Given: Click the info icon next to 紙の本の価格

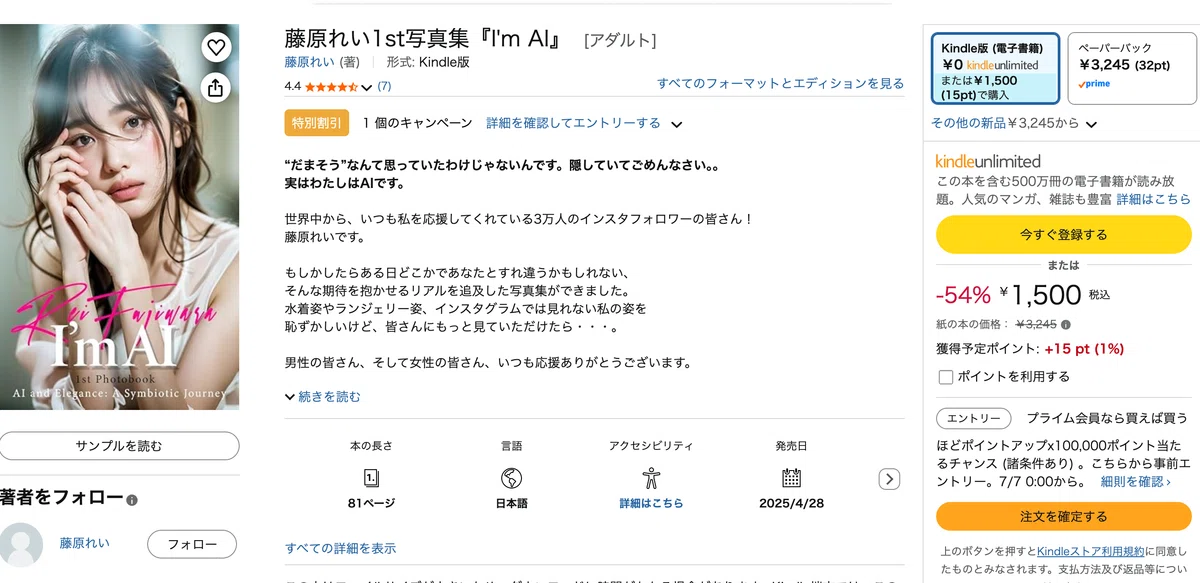Looking at the screenshot, I should (1066, 325).
